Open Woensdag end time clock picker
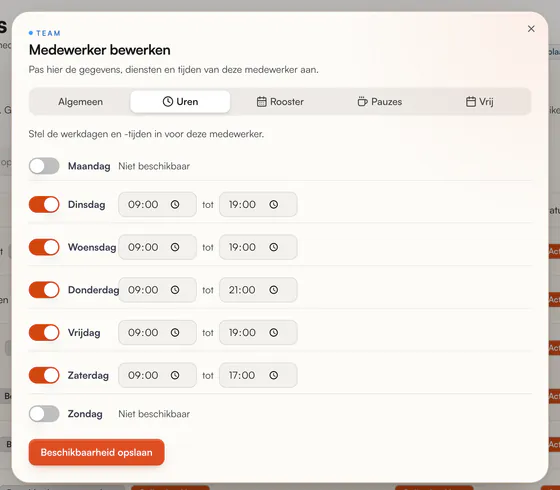This screenshot has height=490, width=560. [274, 247]
